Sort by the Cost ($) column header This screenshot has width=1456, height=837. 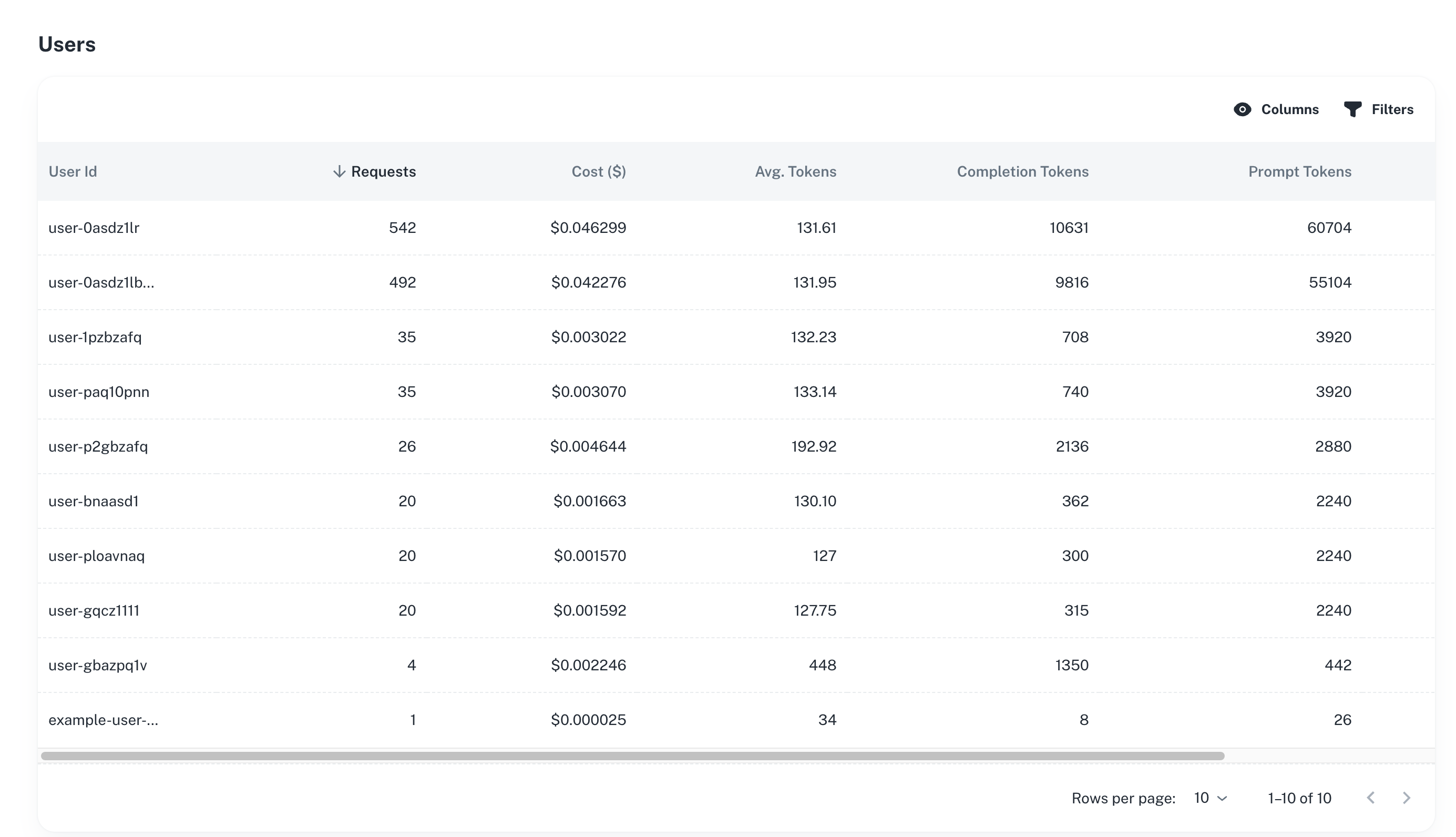pyautogui.click(x=598, y=171)
